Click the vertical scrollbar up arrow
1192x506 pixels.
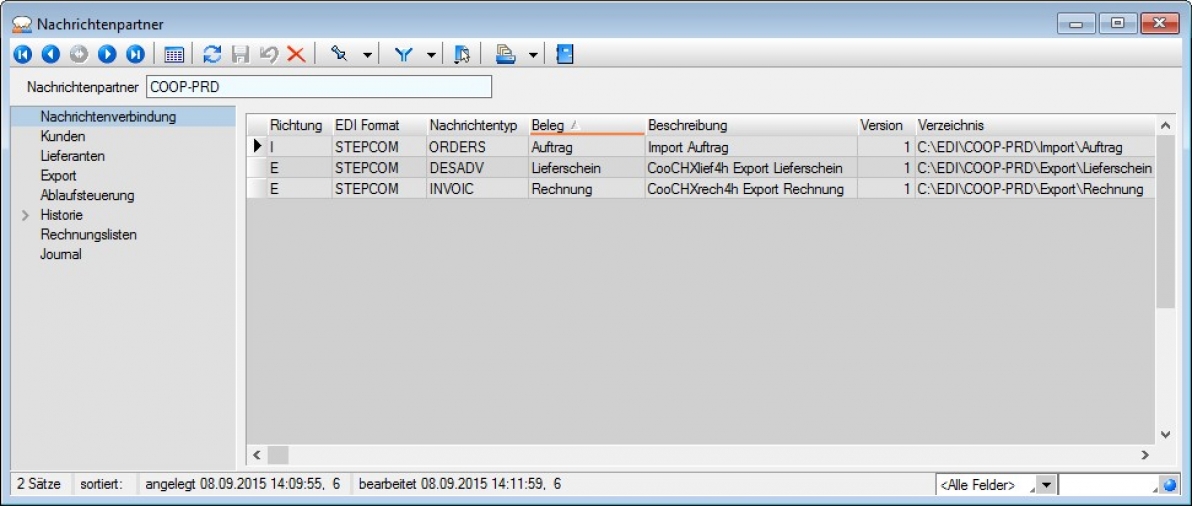[1165, 125]
